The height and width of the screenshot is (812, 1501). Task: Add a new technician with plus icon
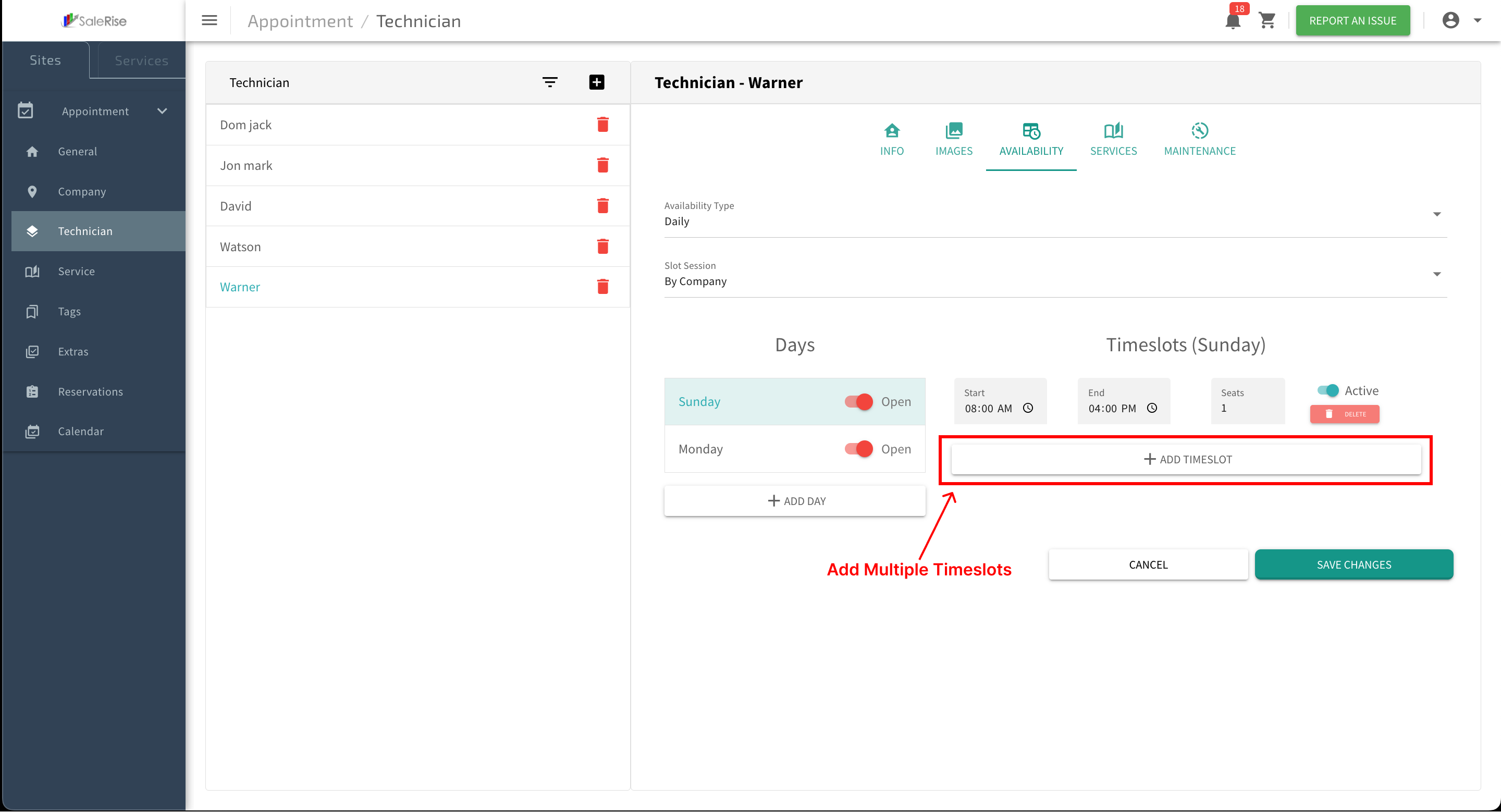click(x=597, y=82)
